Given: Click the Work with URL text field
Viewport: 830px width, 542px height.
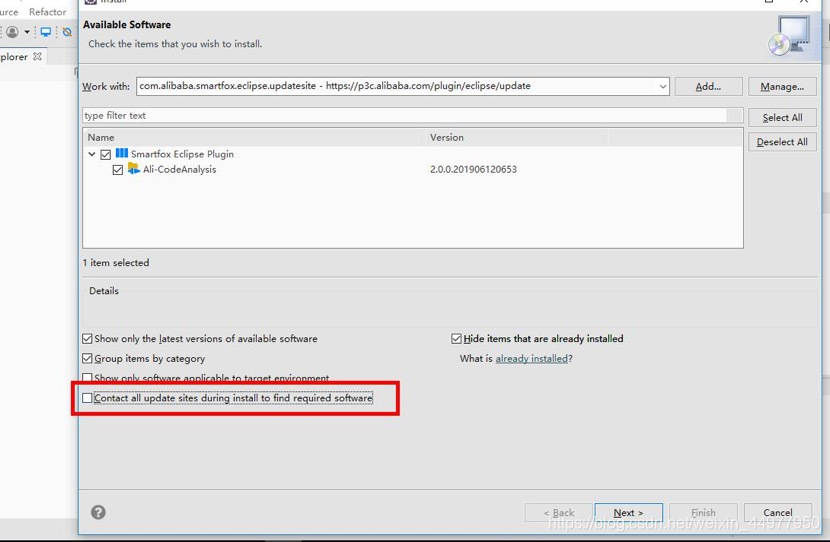Looking at the screenshot, I should [396, 86].
